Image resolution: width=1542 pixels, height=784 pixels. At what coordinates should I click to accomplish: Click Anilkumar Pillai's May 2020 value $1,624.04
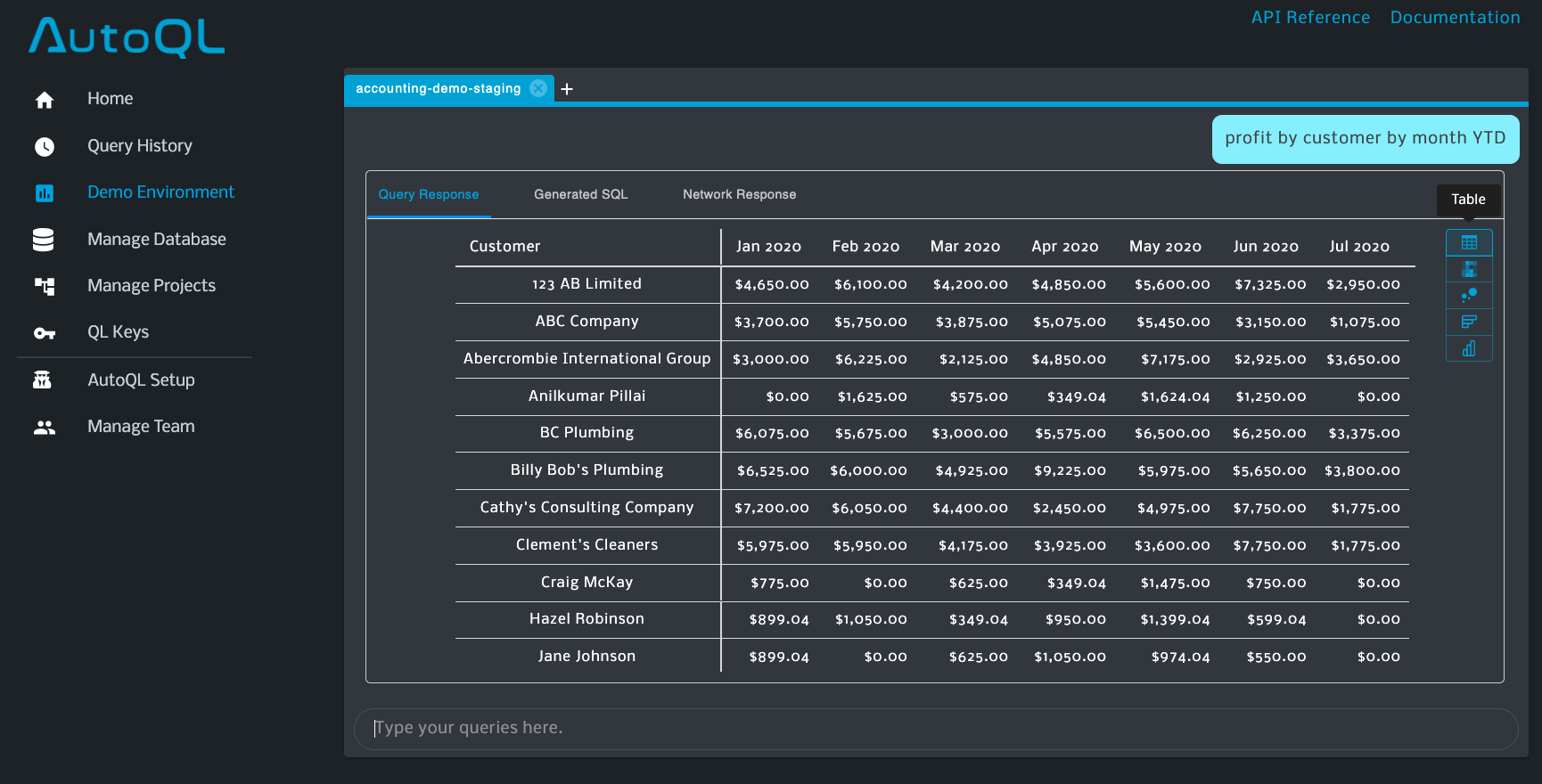[1176, 396]
